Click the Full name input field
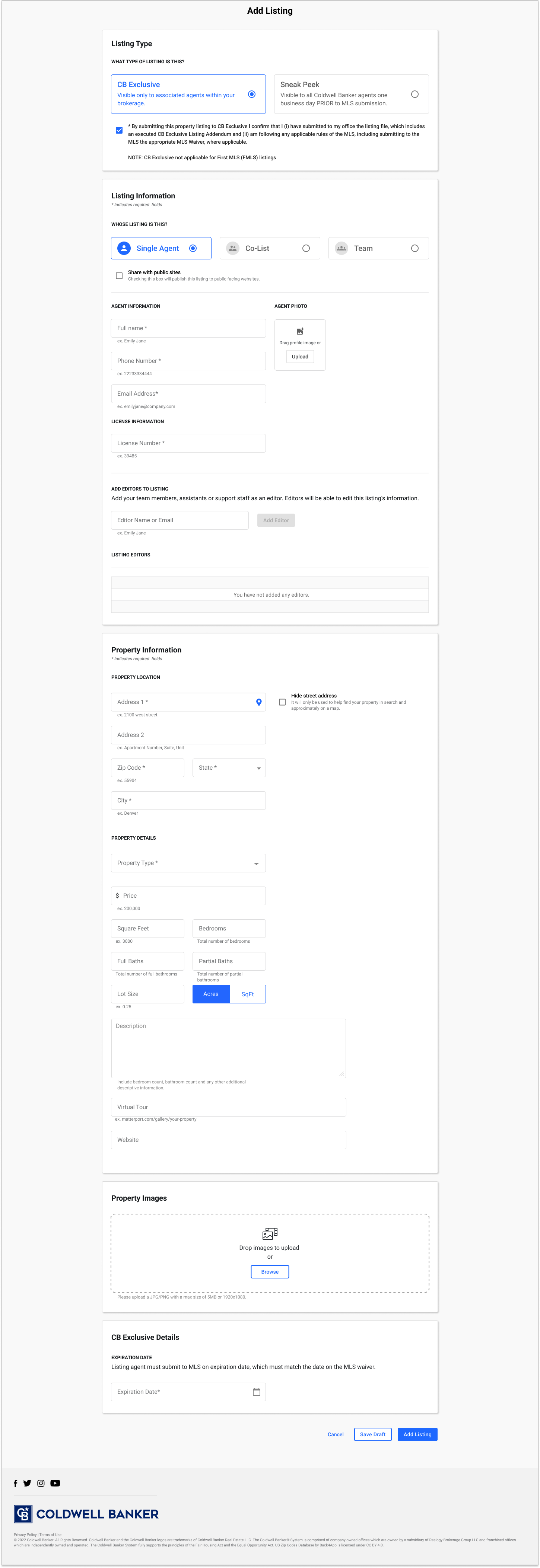 (x=188, y=328)
